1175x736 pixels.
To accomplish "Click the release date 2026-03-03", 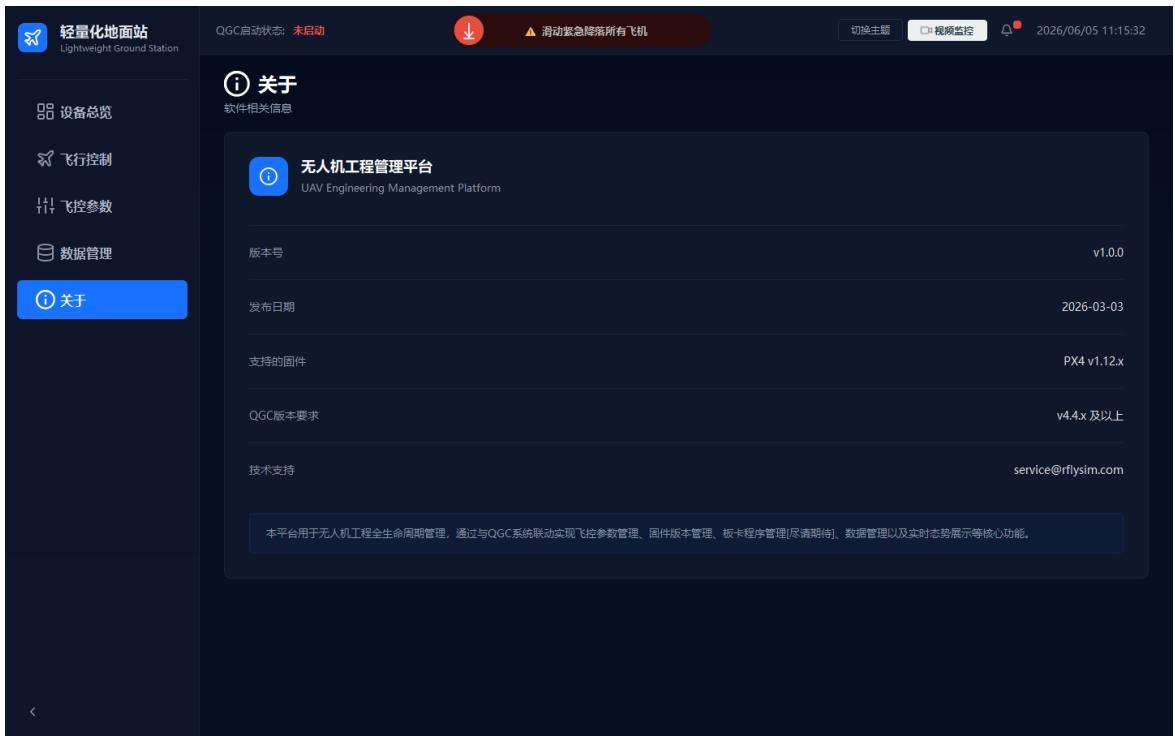I will [x=1092, y=307].
